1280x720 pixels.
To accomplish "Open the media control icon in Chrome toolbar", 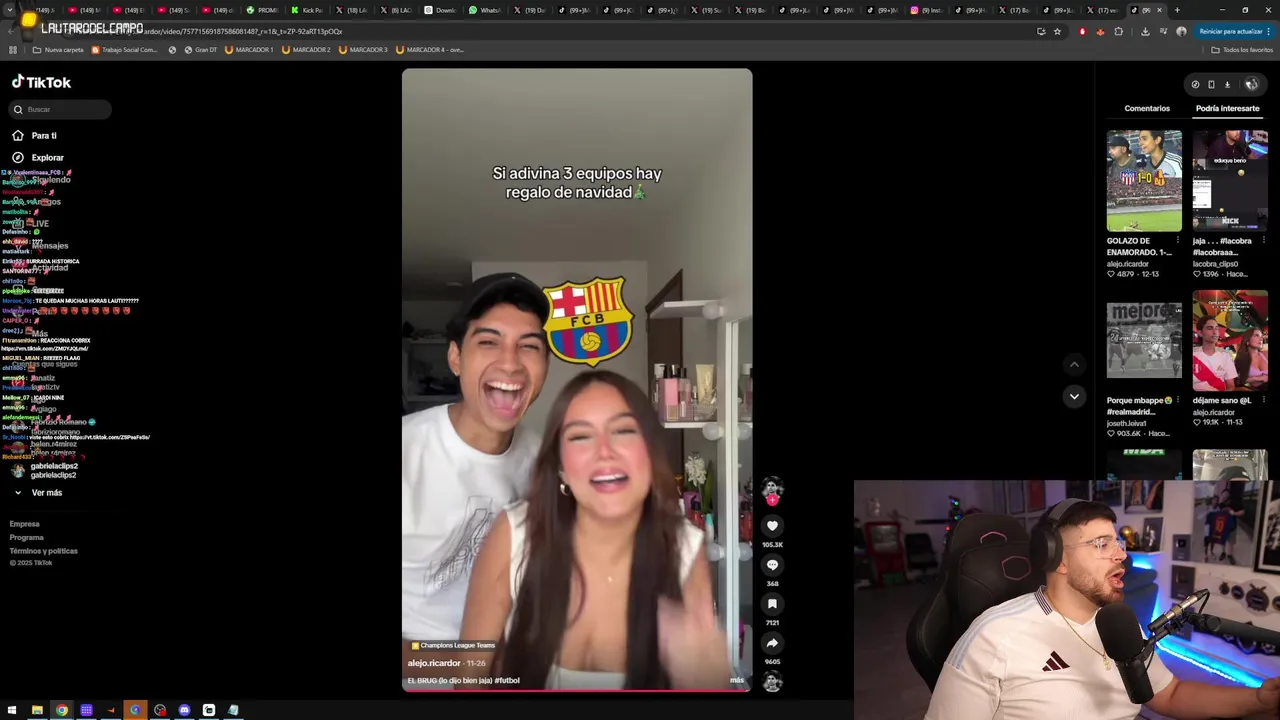I will click(1163, 31).
